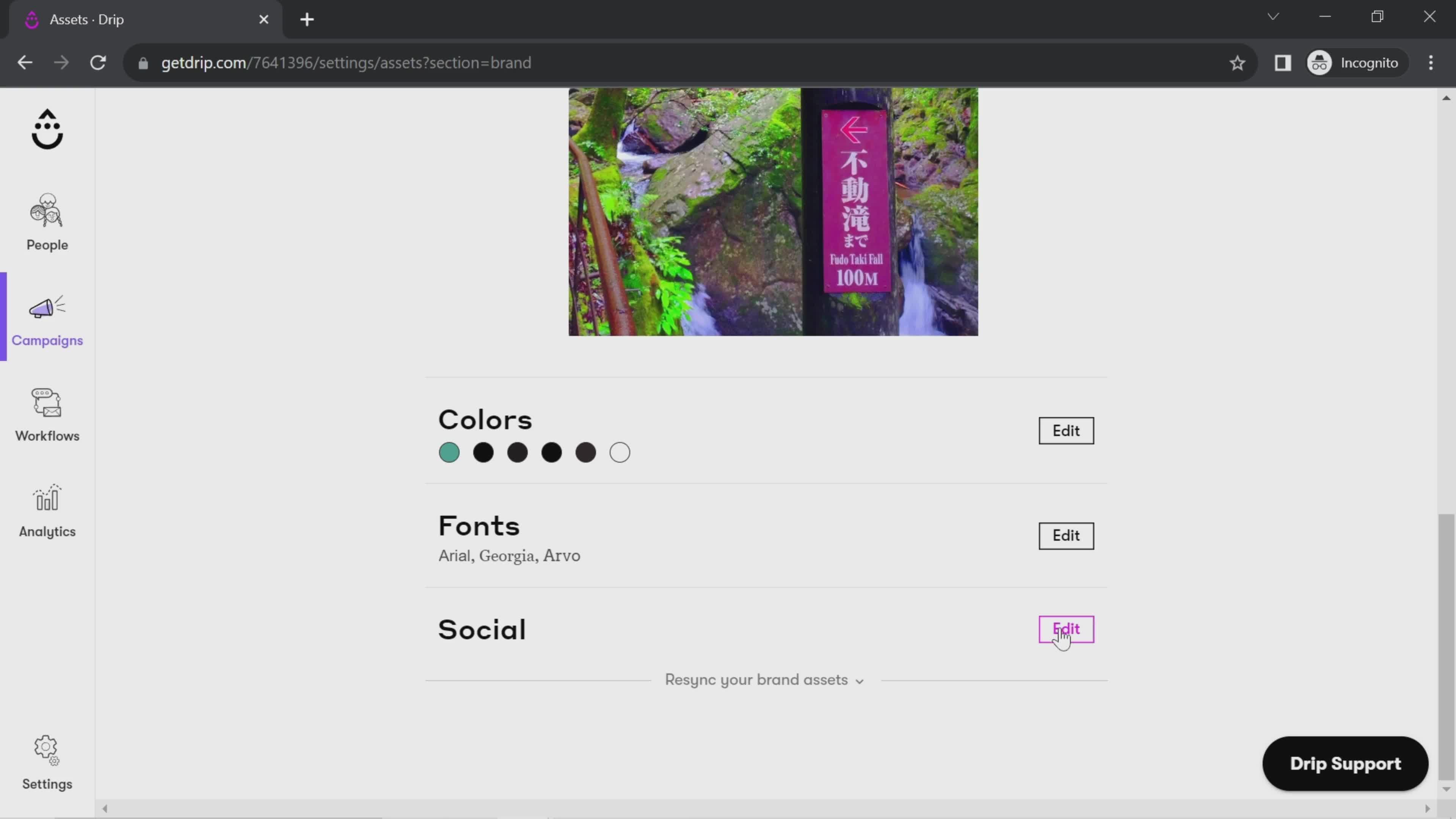Click the scroll-up arrow of vertical scrollbar
This screenshot has height=819, width=1456.
pyautogui.click(x=1446, y=98)
